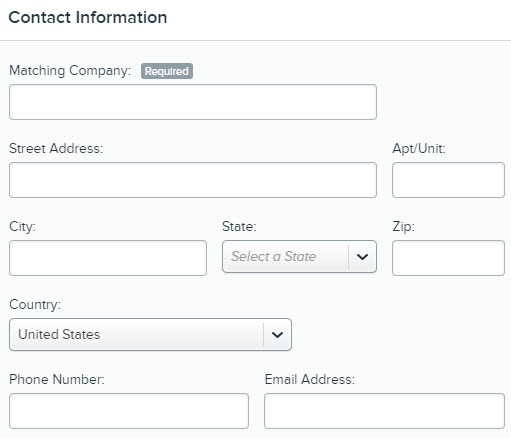511x438 pixels.
Task: Click the State dropdown chevron arrow
Action: pos(362,257)
